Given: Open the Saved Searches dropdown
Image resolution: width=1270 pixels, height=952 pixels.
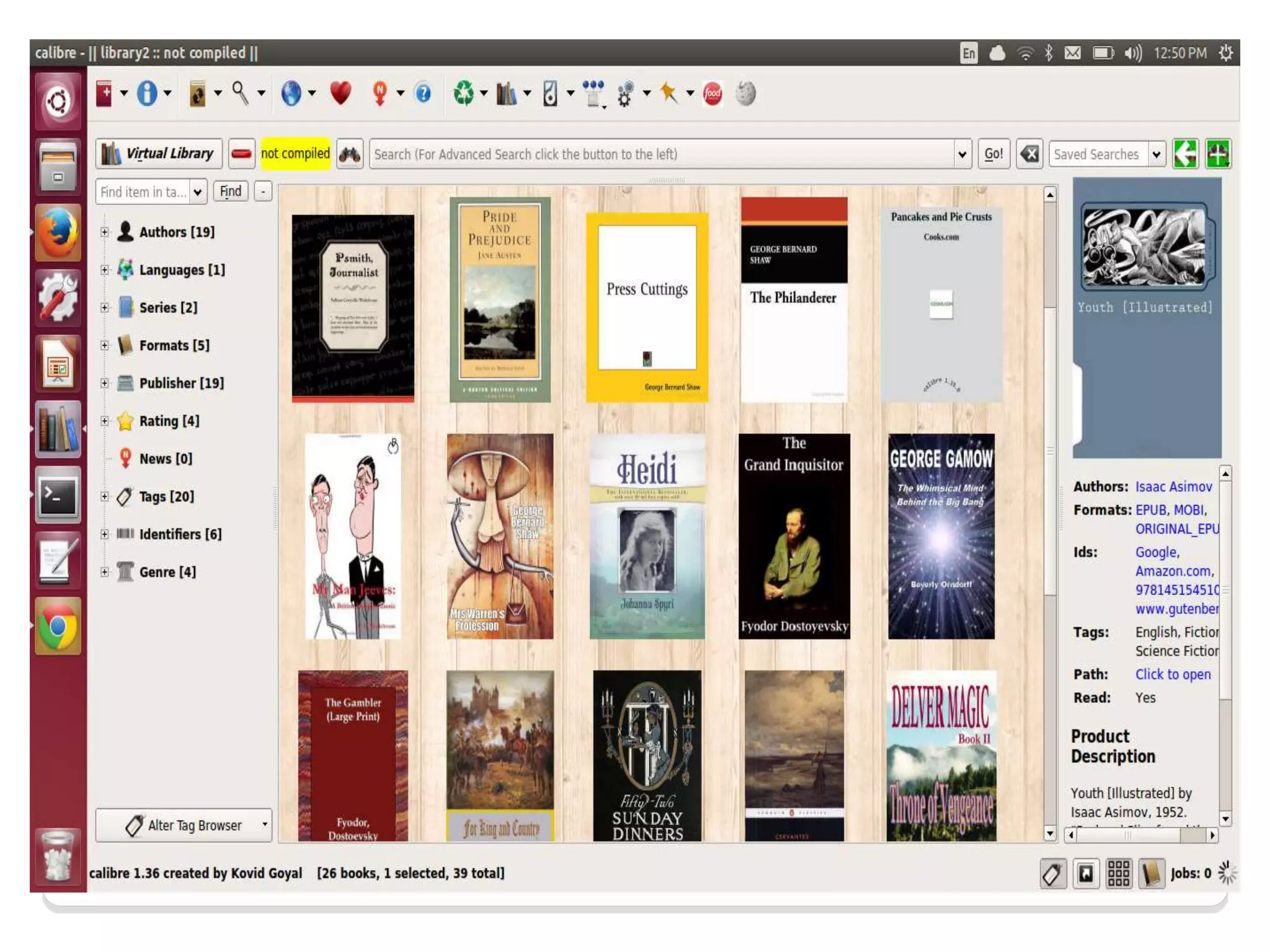Looking at the screenshot, I should click(1157, 154).
